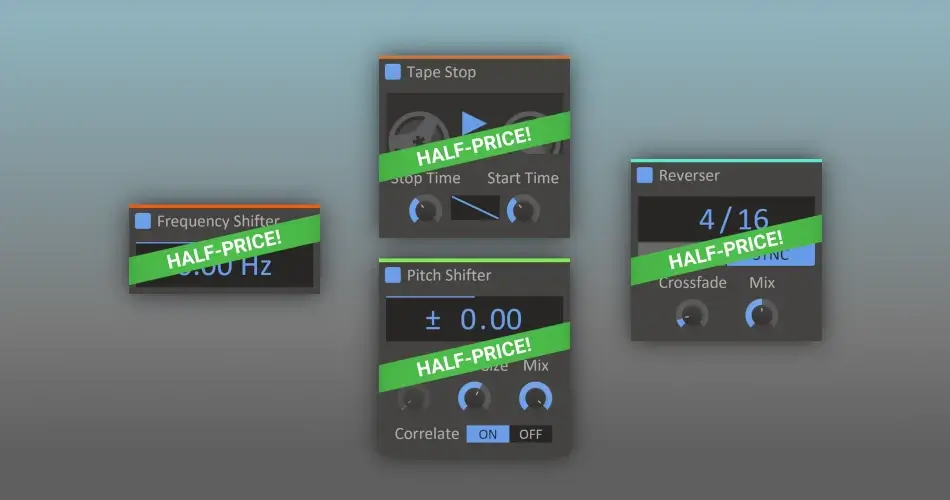Toggle the Pitch Shifter enable square
Viewport: 950px width, 500px height.
point(393,275)
